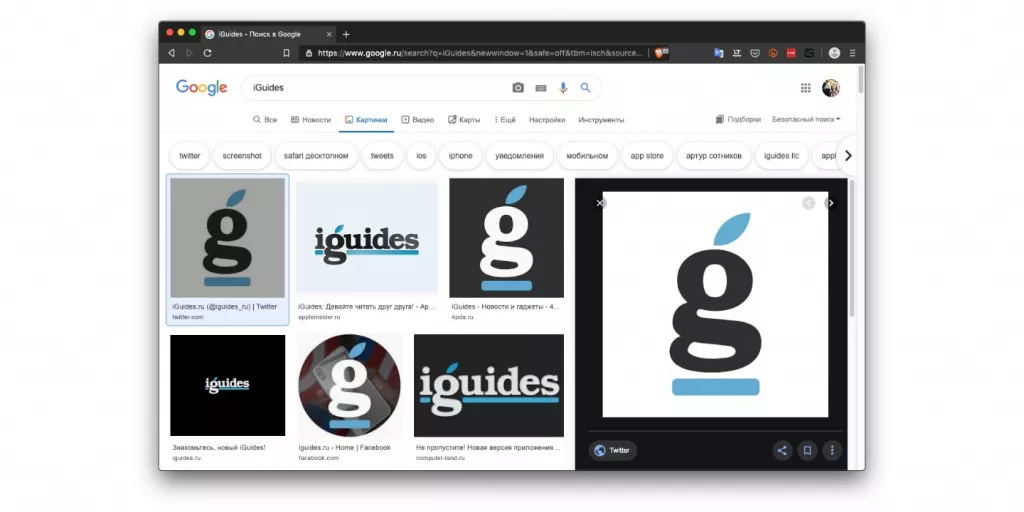Switch to the Все search tab
The height and width of the screenshot is (512, 1024).
[265, 120]
